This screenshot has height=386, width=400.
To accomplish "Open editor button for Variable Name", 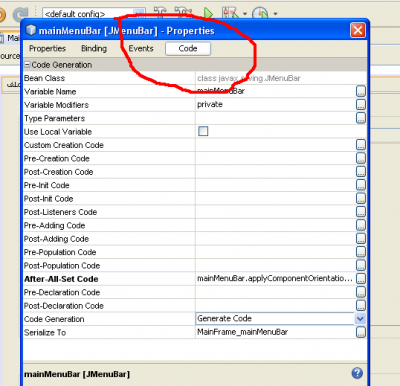I will point(361,91).
